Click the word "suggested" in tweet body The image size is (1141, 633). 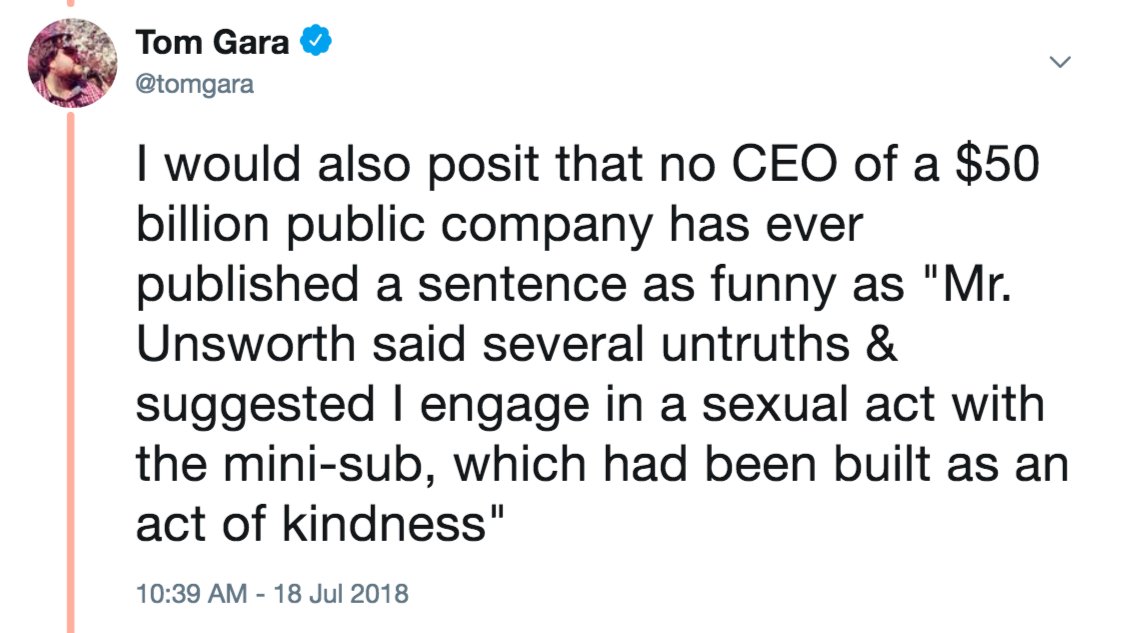pyautogui.click(x=255, y=406)
